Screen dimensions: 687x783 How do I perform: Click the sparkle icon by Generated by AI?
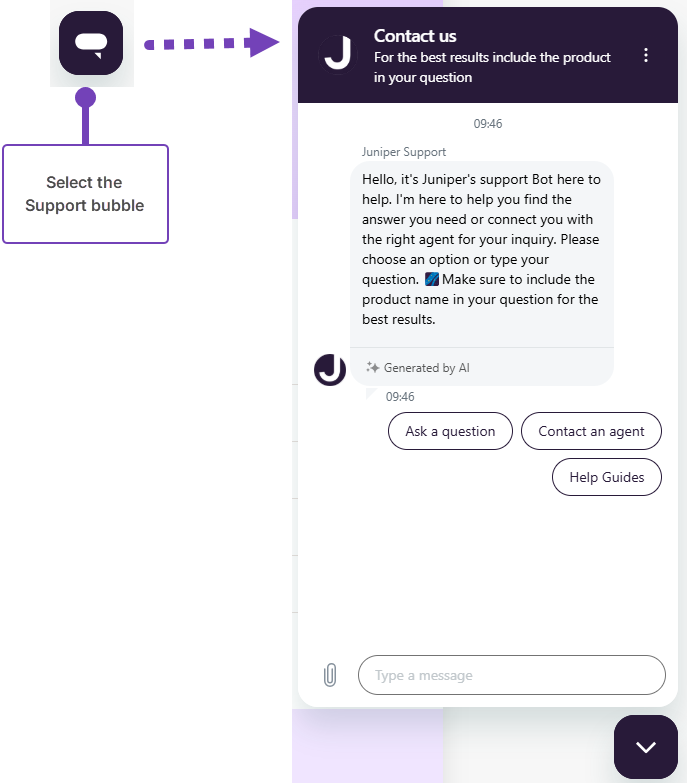372,367
